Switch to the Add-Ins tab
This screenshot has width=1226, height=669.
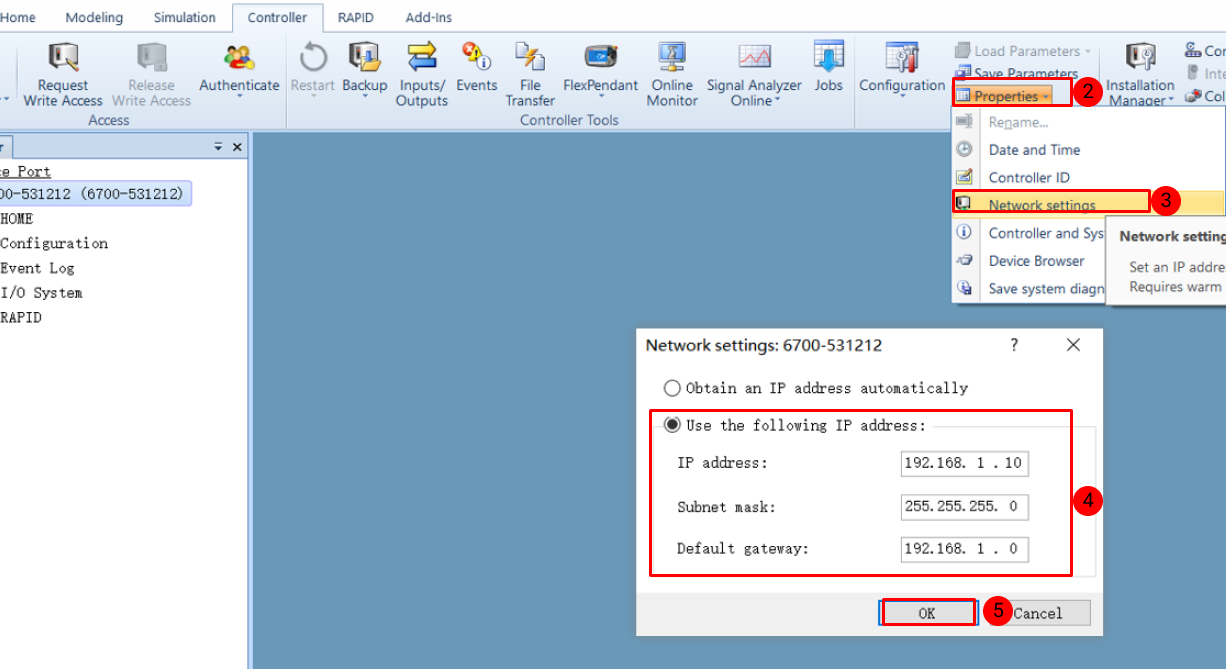click(429, 17)
